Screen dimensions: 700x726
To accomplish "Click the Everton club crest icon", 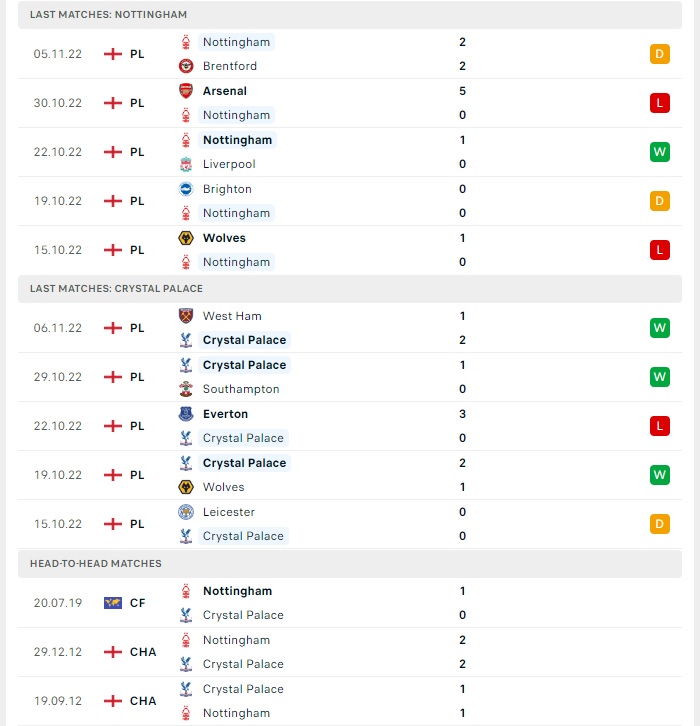I will tap(186, 414).
